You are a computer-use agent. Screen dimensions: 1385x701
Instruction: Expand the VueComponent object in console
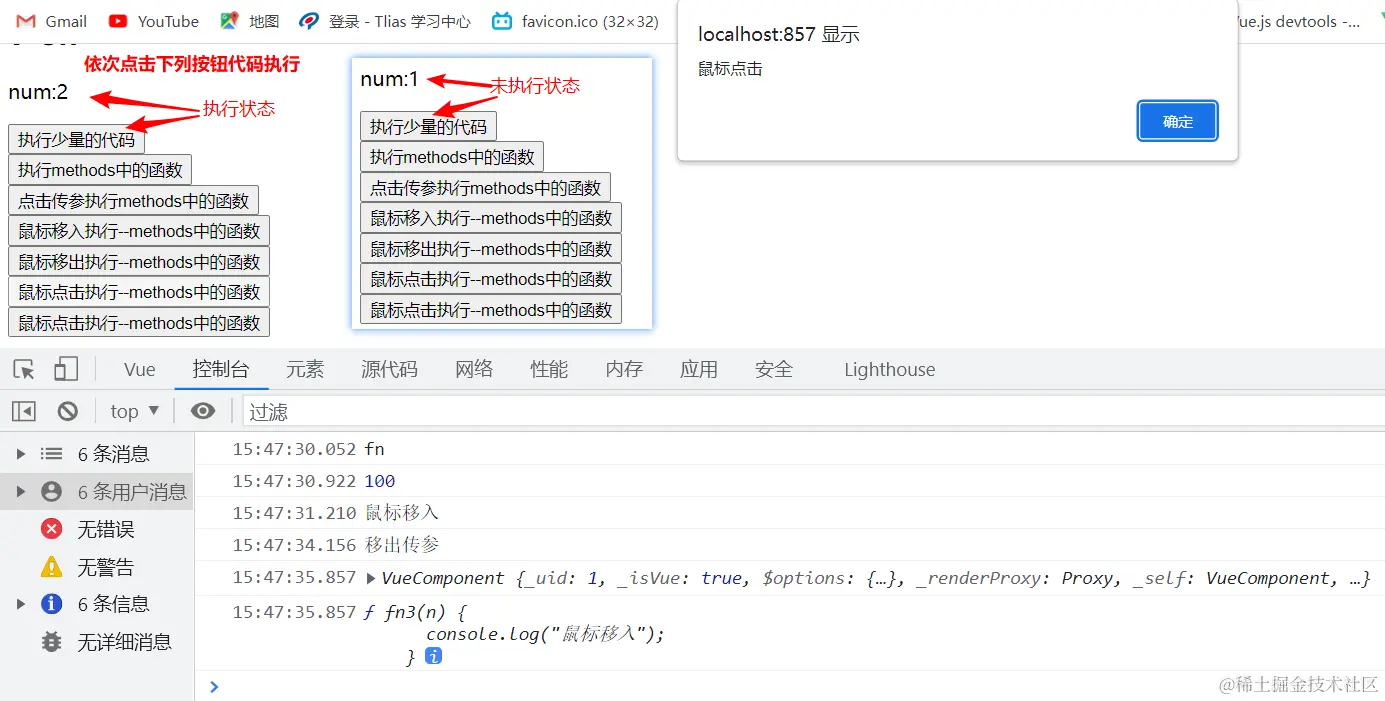pos(371,578)
